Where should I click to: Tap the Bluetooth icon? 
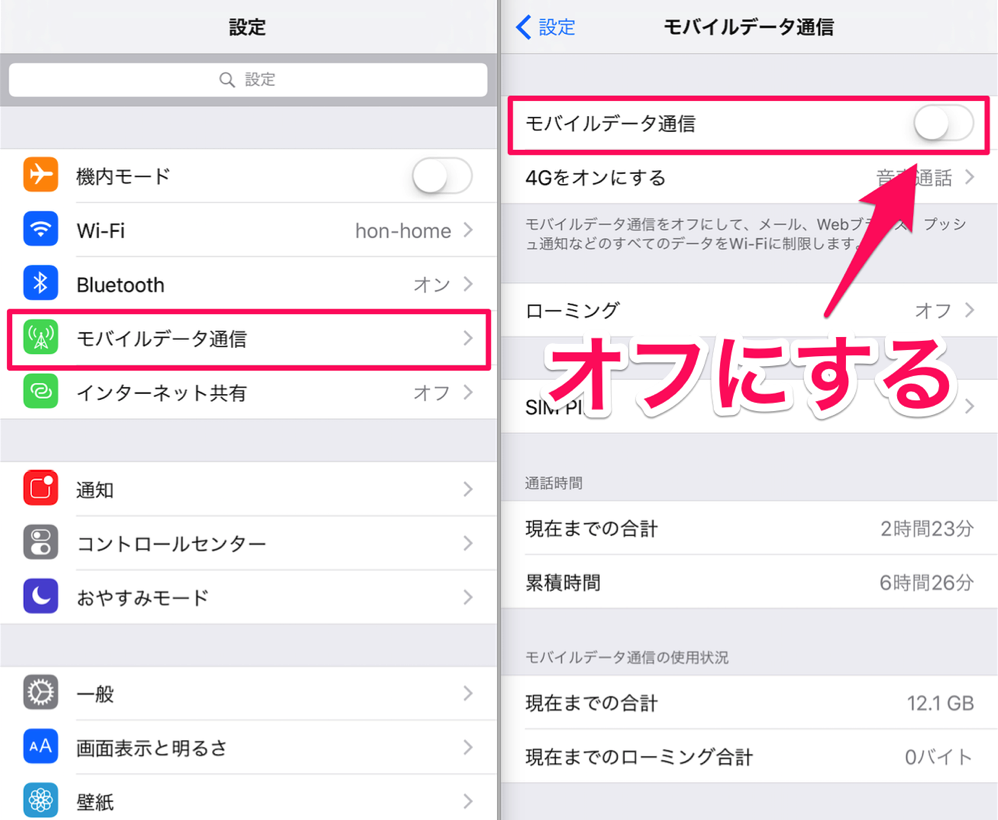click(41, 283)
